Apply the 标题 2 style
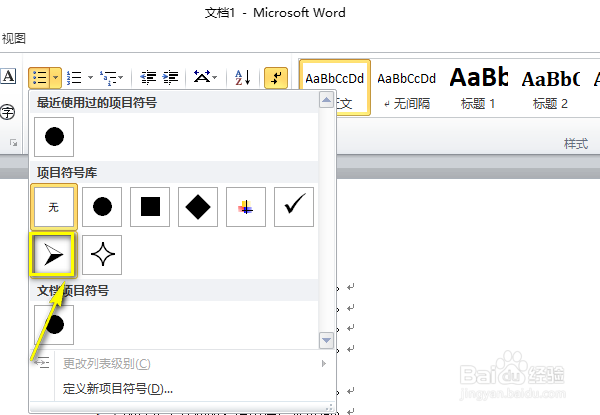Viewport: 600px width, 415px height. click(x=550, y=90)
